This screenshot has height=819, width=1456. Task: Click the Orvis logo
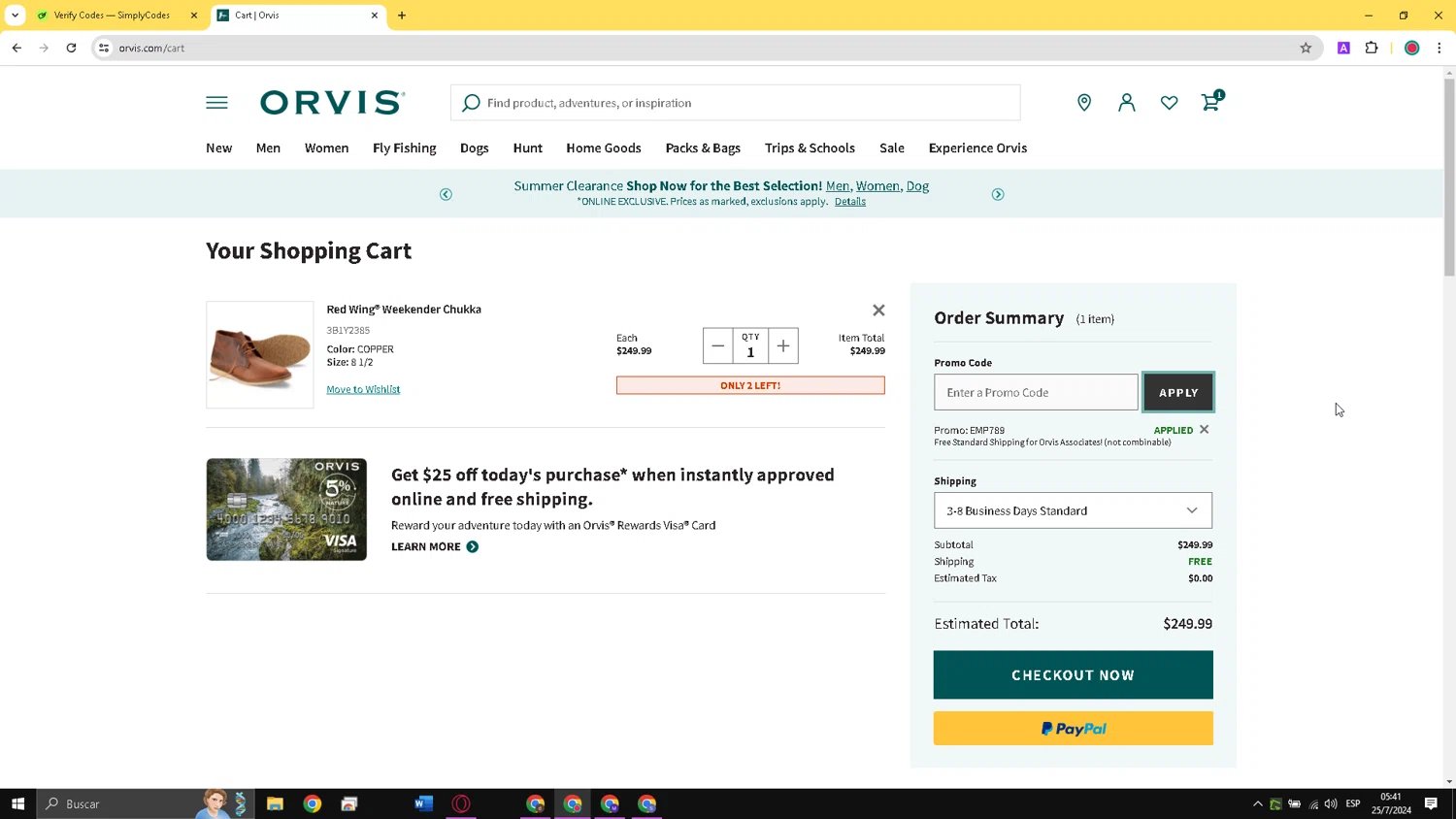[x=332, y=103]
